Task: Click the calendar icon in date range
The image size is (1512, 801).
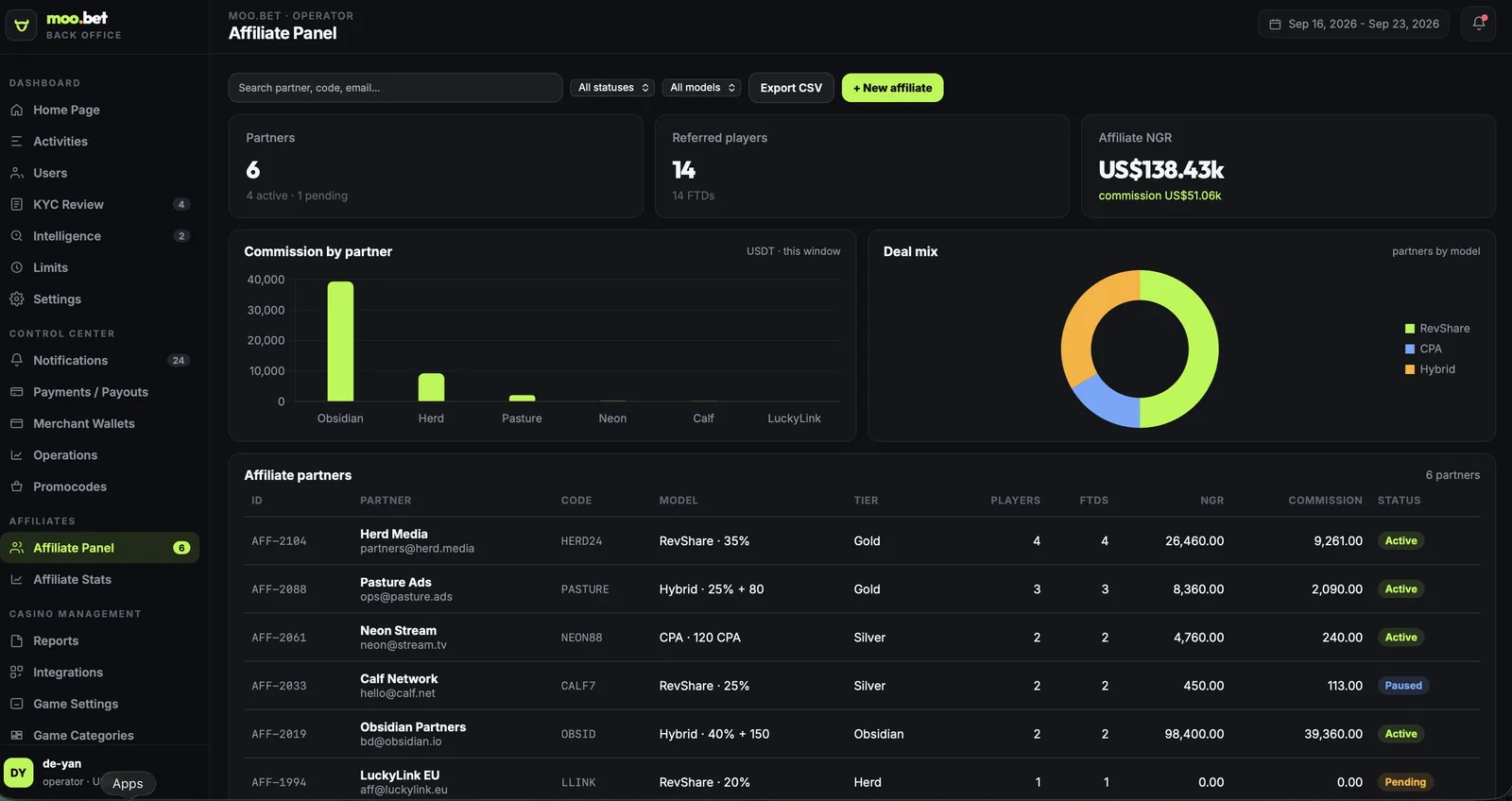Action: (1275, 24)
